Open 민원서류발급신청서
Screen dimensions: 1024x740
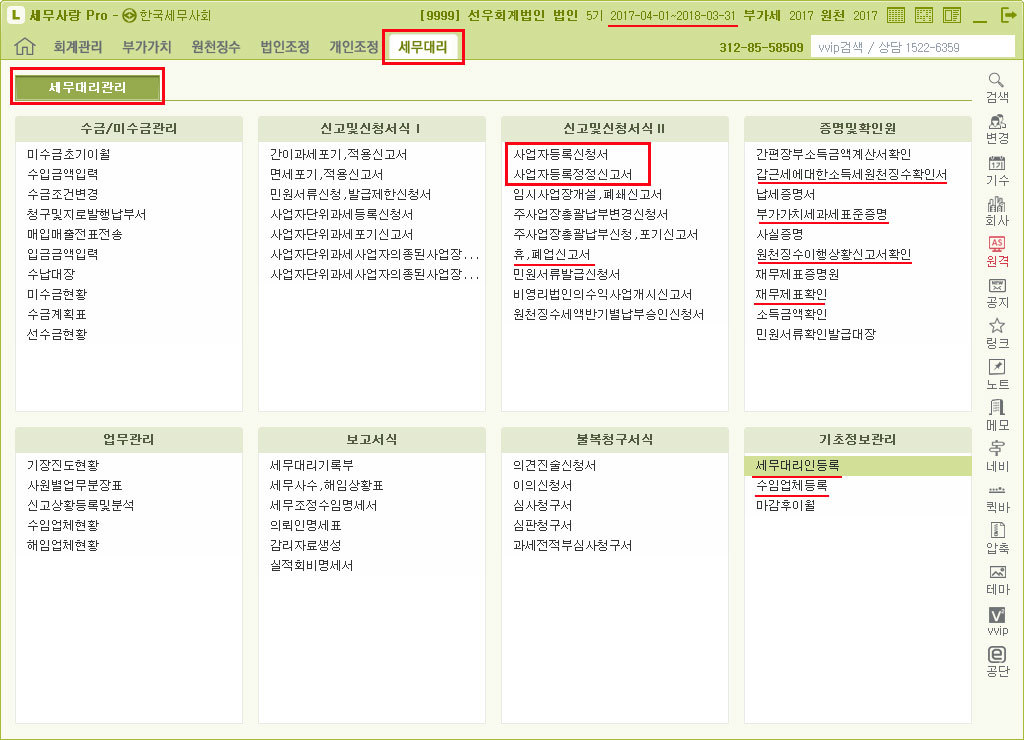pyautogui.click(x=567, y=274)
